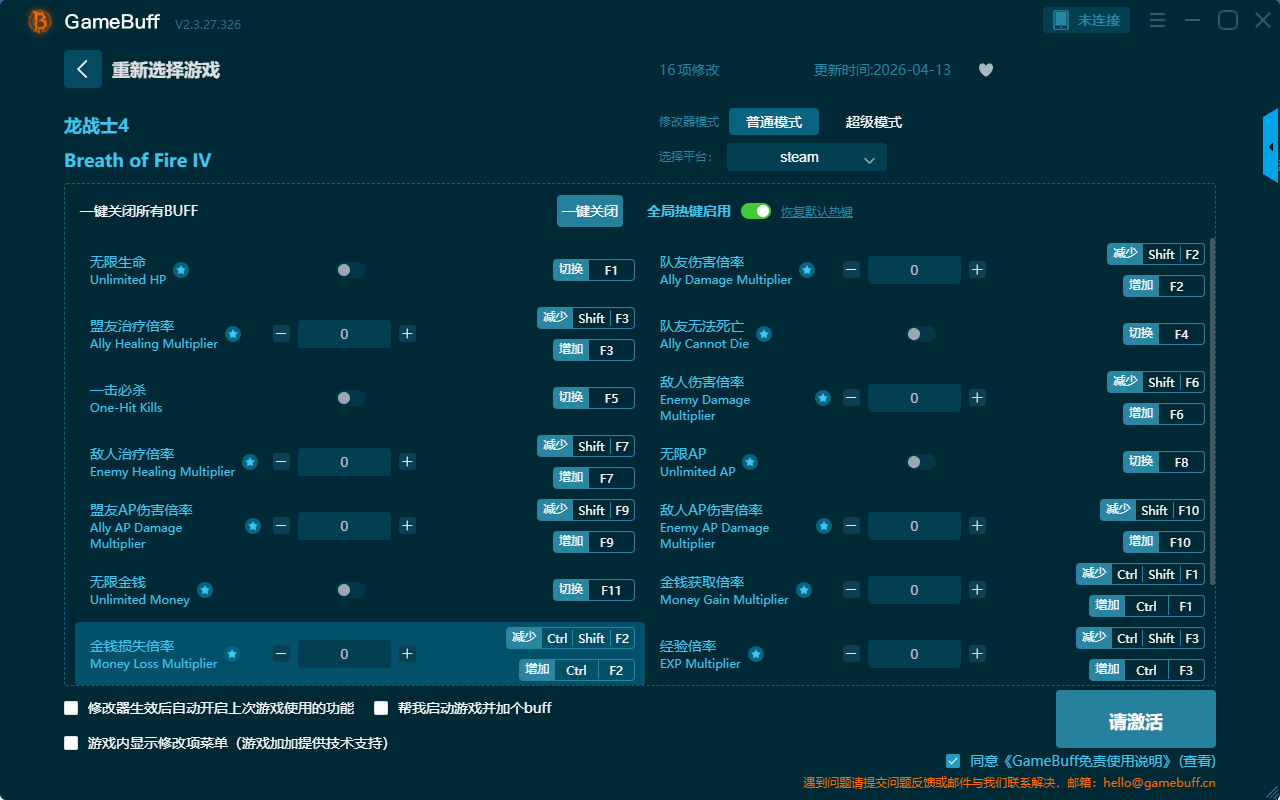
Task: Click the plus icon for EXP Multiplier
Action: (977, 654)
